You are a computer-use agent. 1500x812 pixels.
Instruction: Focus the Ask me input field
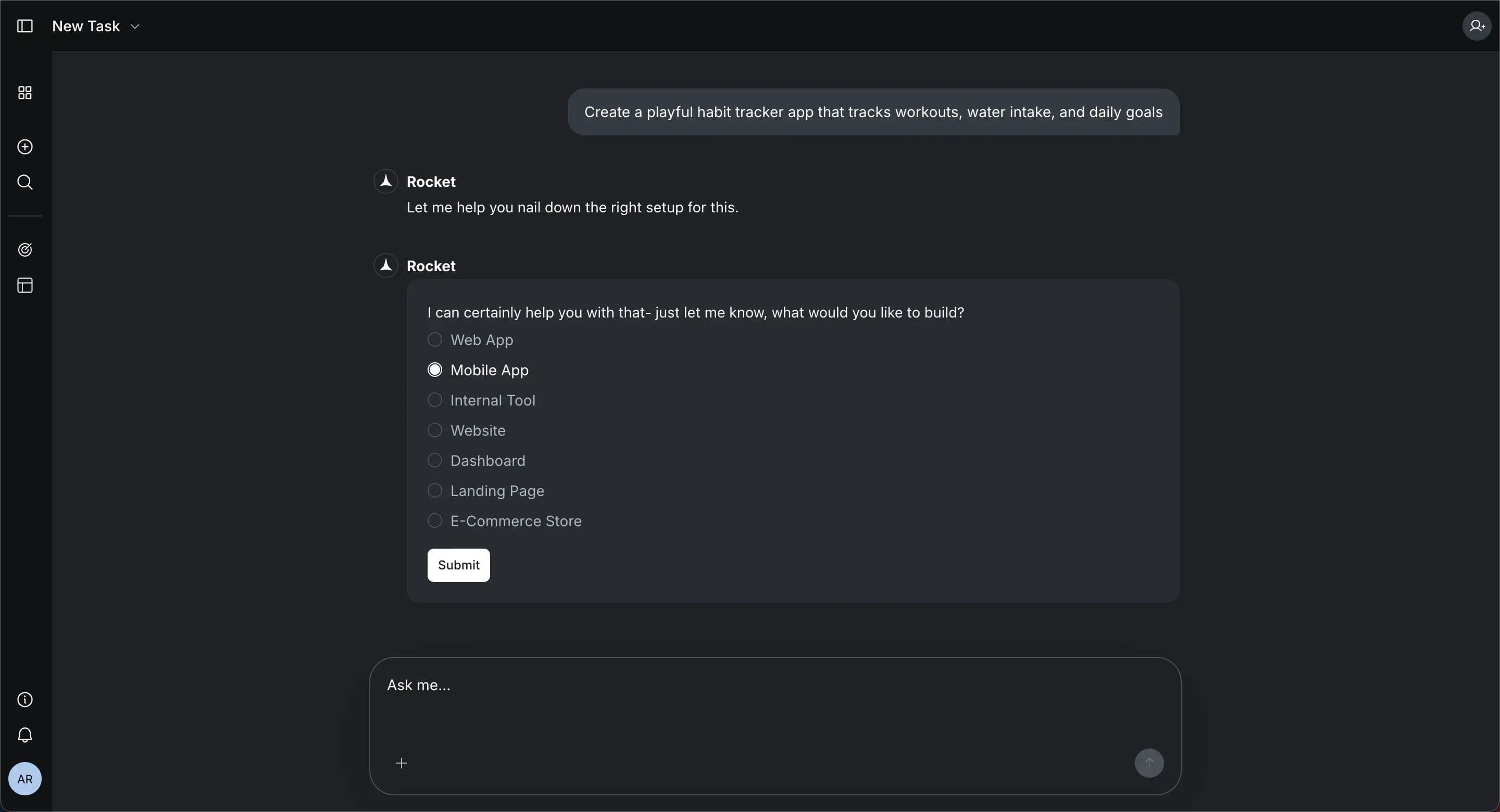(757, 699)
